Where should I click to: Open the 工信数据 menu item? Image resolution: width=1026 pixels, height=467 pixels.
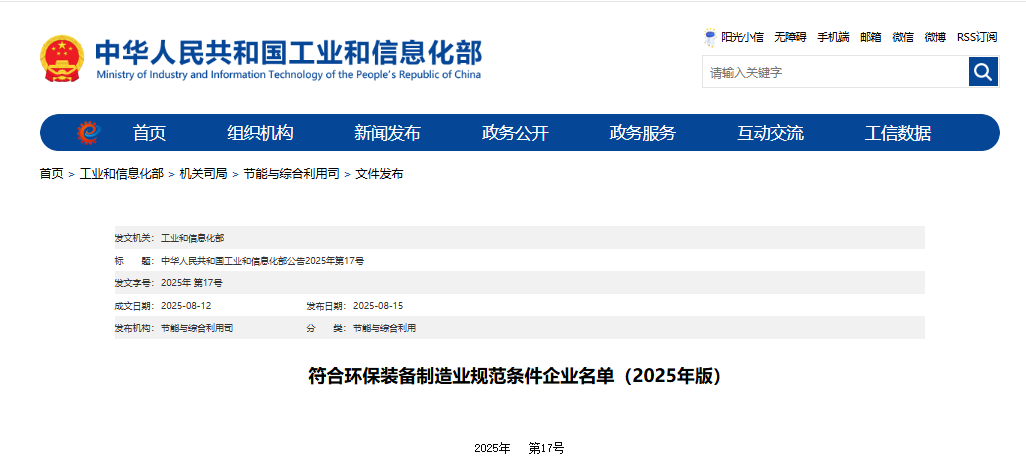[898, 133]
